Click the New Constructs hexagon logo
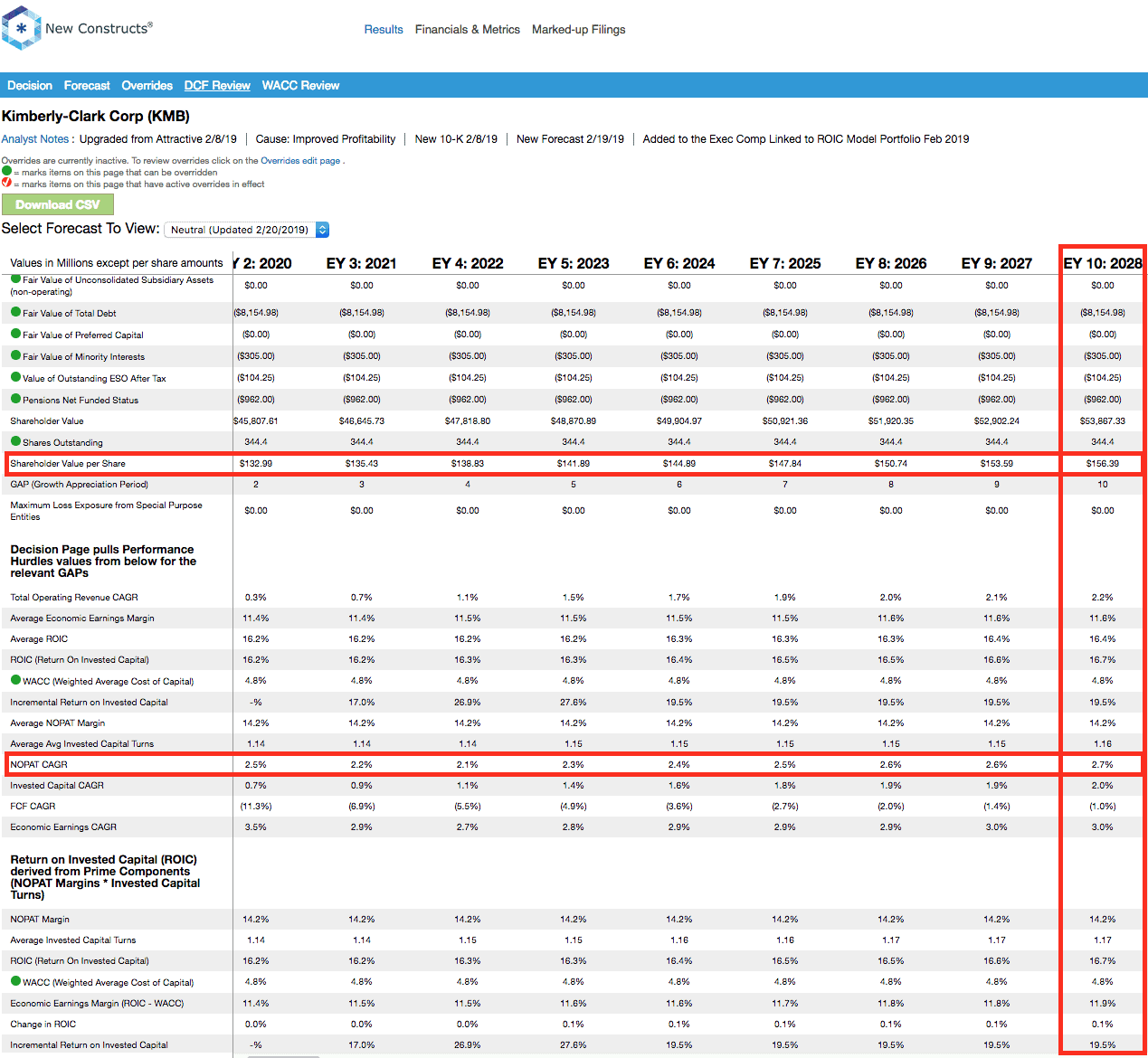 22,28
